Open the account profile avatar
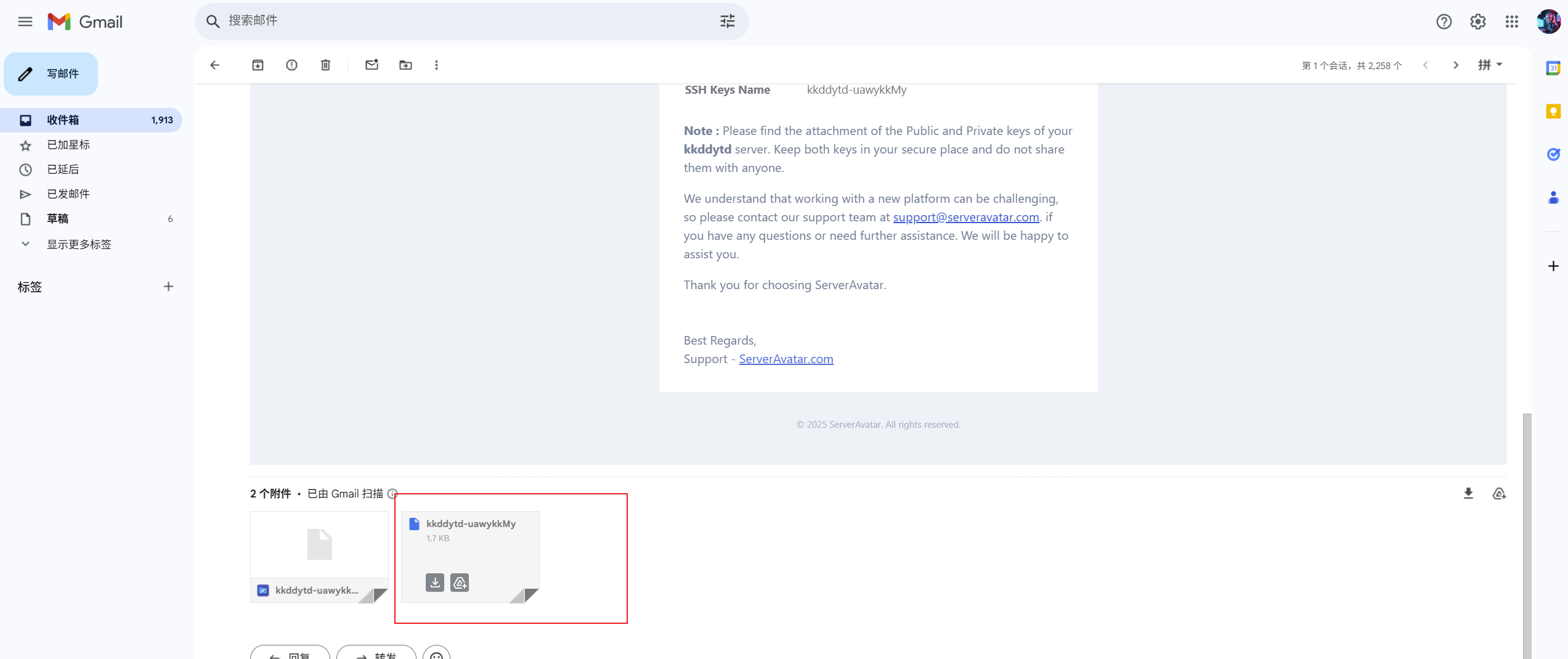 tap(1549, 22)
